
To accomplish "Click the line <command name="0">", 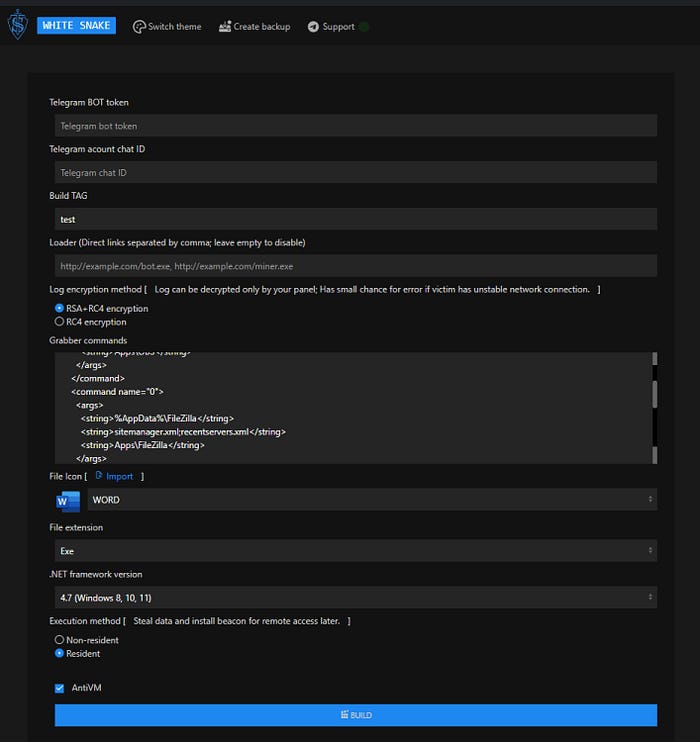I will point(117,392).
